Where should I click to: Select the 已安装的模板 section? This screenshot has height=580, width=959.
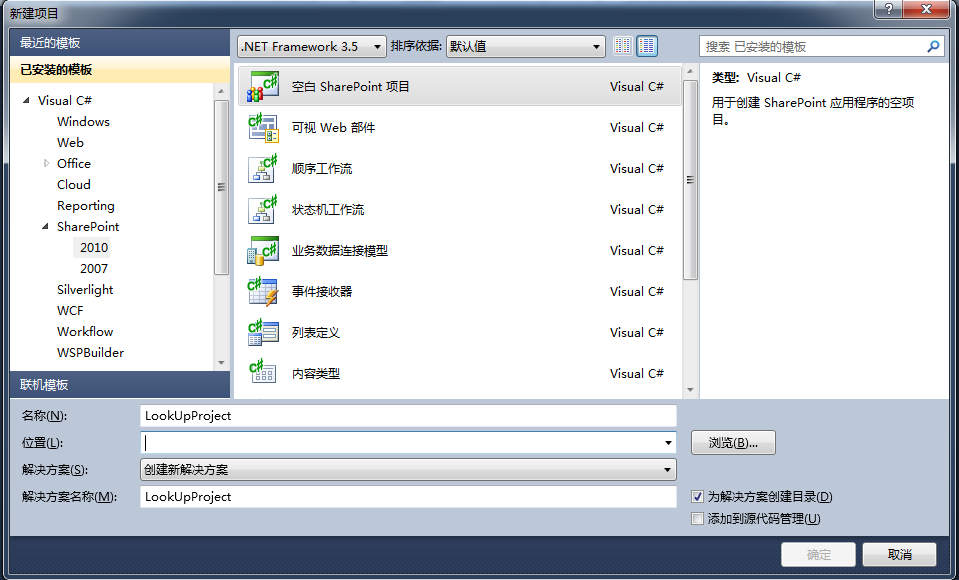[120, 70]
